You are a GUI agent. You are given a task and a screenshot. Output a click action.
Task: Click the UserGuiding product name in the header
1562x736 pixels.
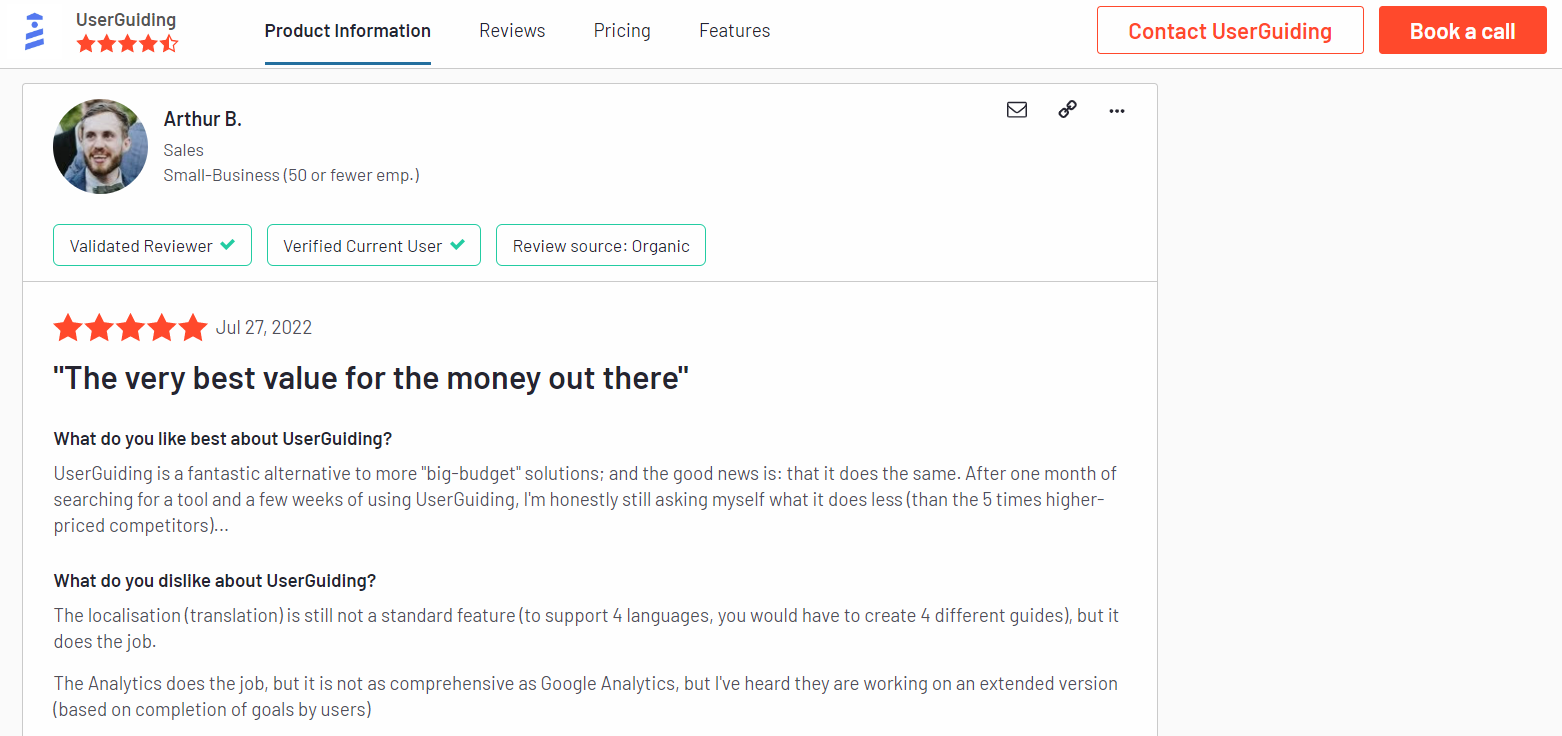pos(126,20)
